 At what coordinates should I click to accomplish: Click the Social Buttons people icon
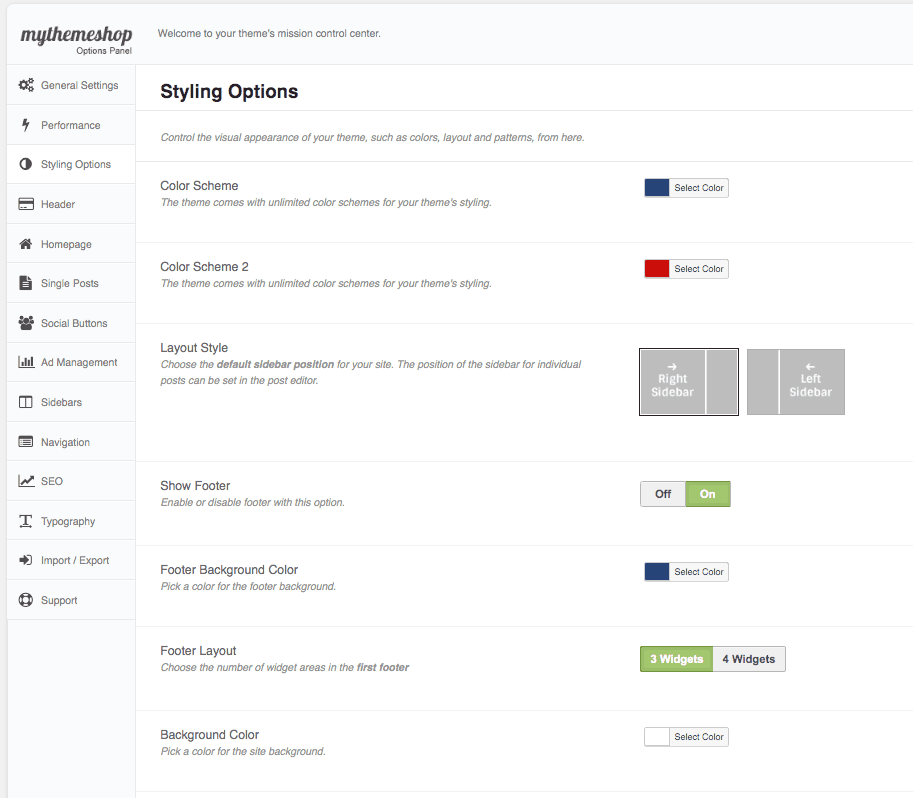26,323
